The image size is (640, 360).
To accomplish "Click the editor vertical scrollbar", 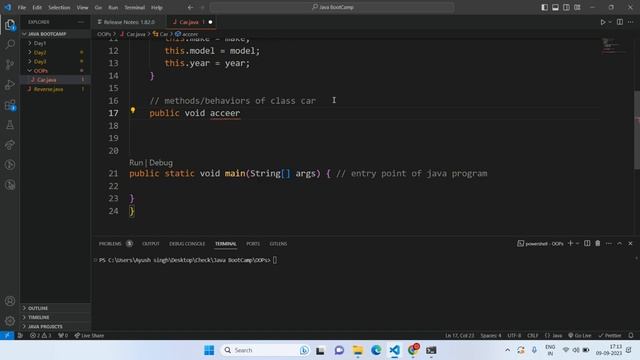I will click(637, 130).
